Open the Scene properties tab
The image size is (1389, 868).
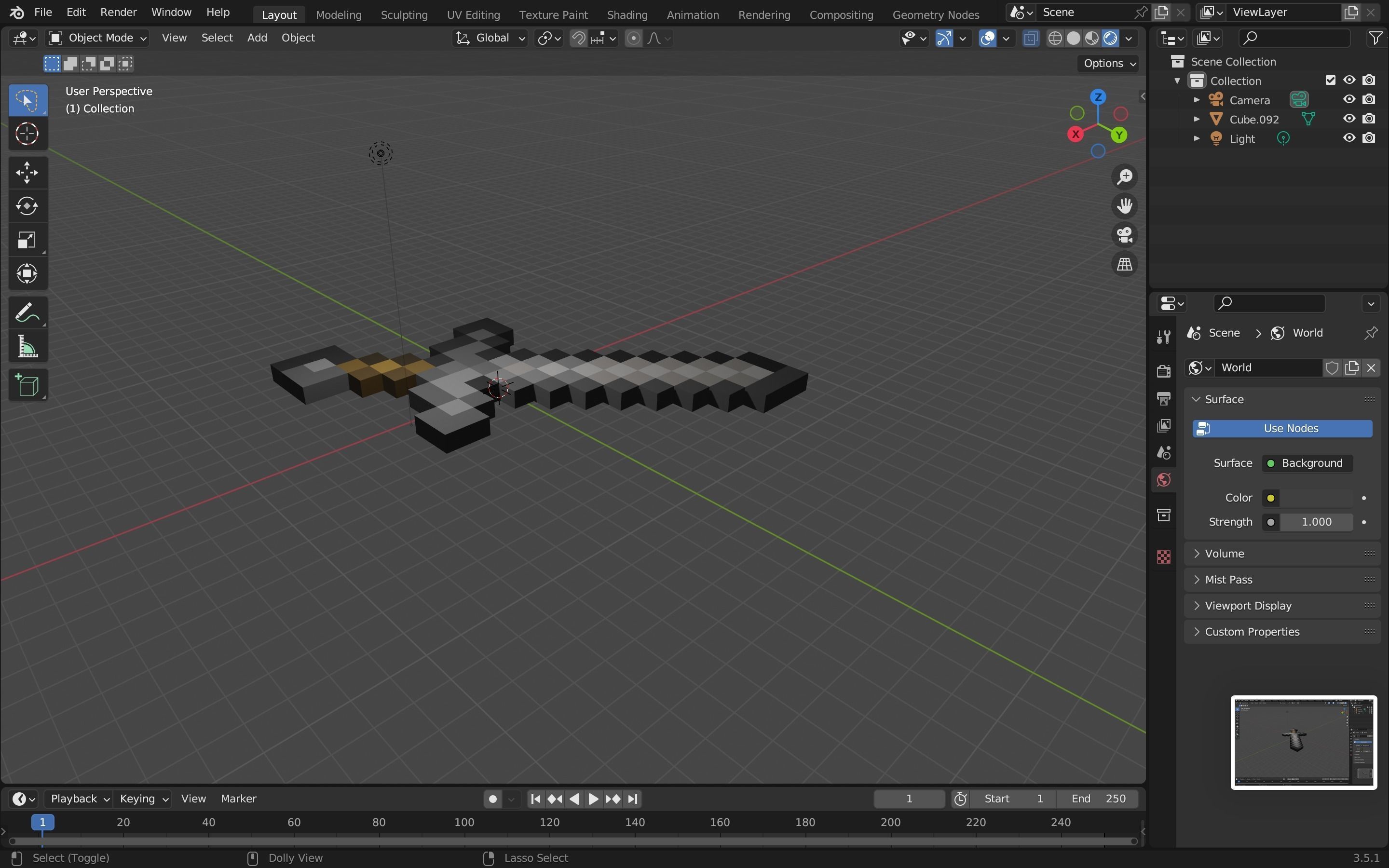pyautogui.click(x=1163, y=453)
